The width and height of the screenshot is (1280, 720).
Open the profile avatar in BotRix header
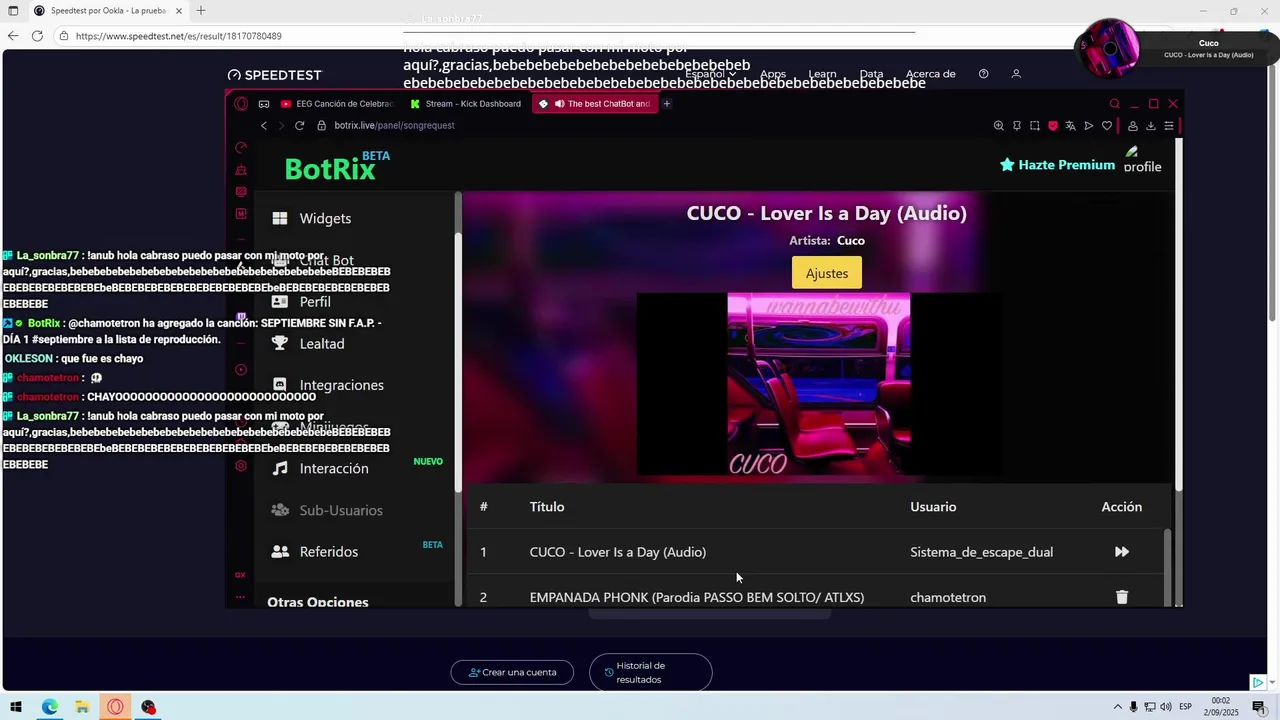pyautogui.click(x=1142, y=160)
